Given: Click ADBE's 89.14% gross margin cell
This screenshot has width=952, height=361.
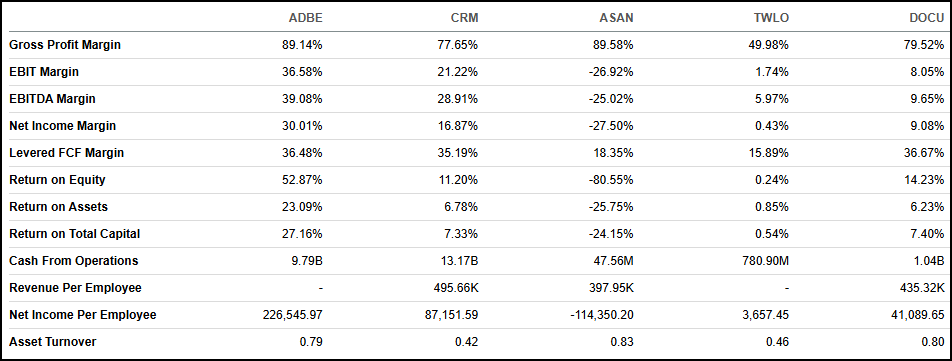Looking at the screenshot, I should (305, 45).
